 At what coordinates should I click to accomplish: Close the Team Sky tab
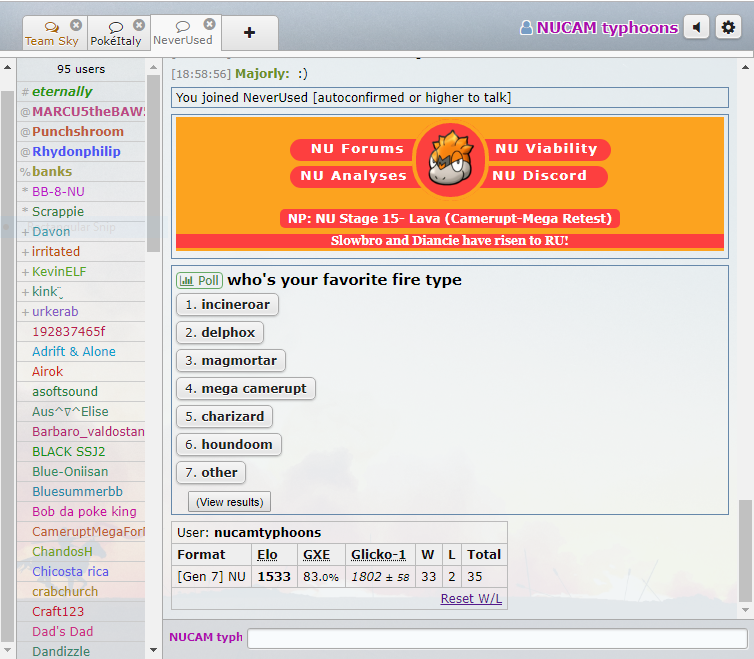tap(76, 25)
